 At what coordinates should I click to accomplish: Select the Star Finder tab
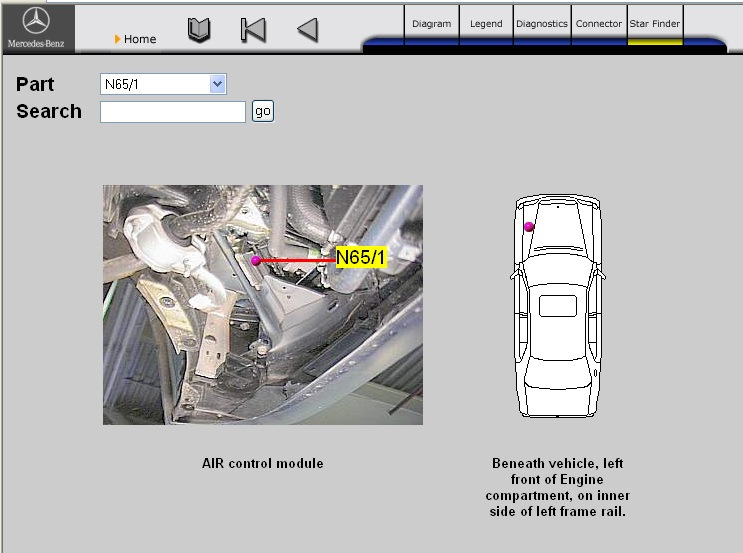[655, 24]
